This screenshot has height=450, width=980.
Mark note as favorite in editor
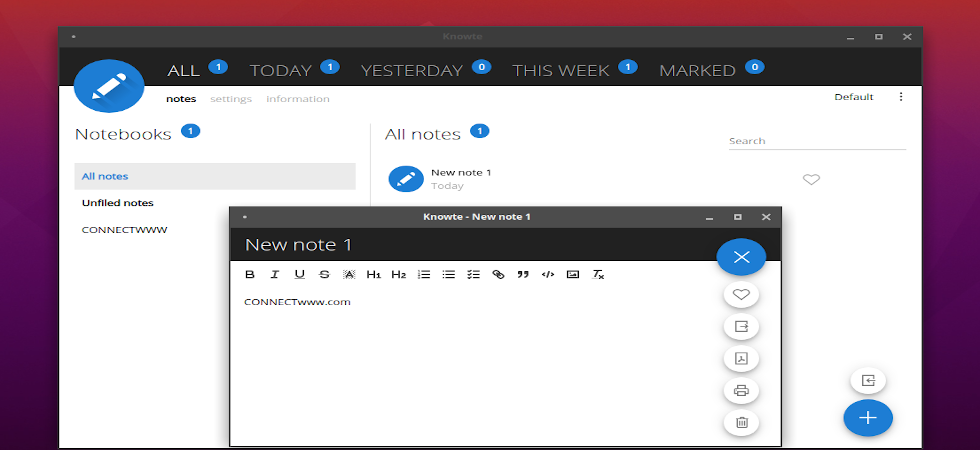click(x=741, y=294)
